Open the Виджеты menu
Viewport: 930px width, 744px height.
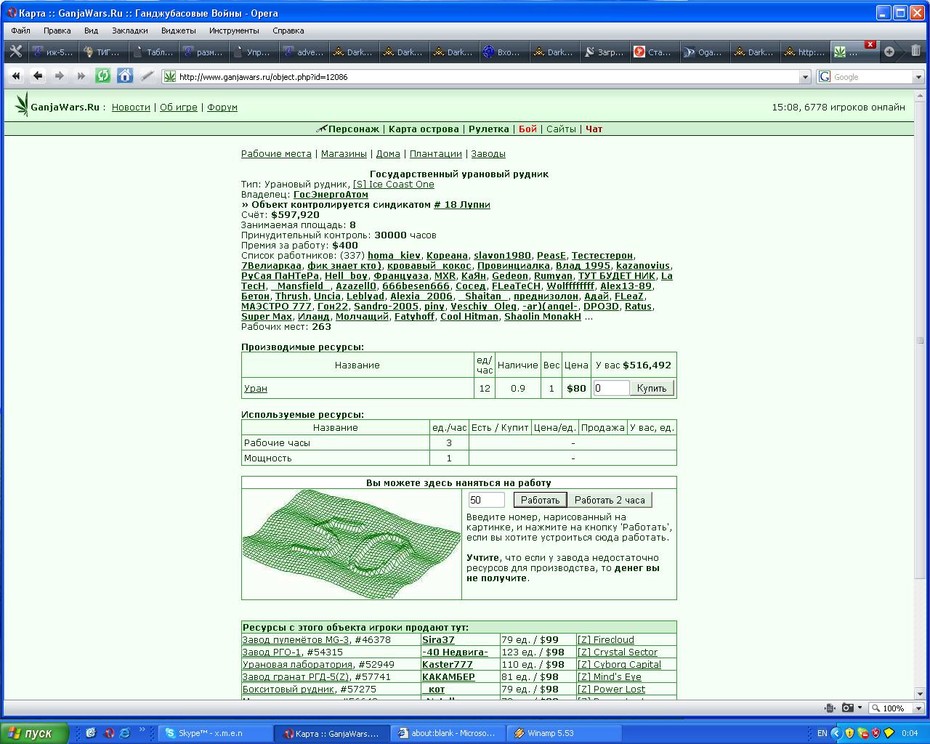178,30
